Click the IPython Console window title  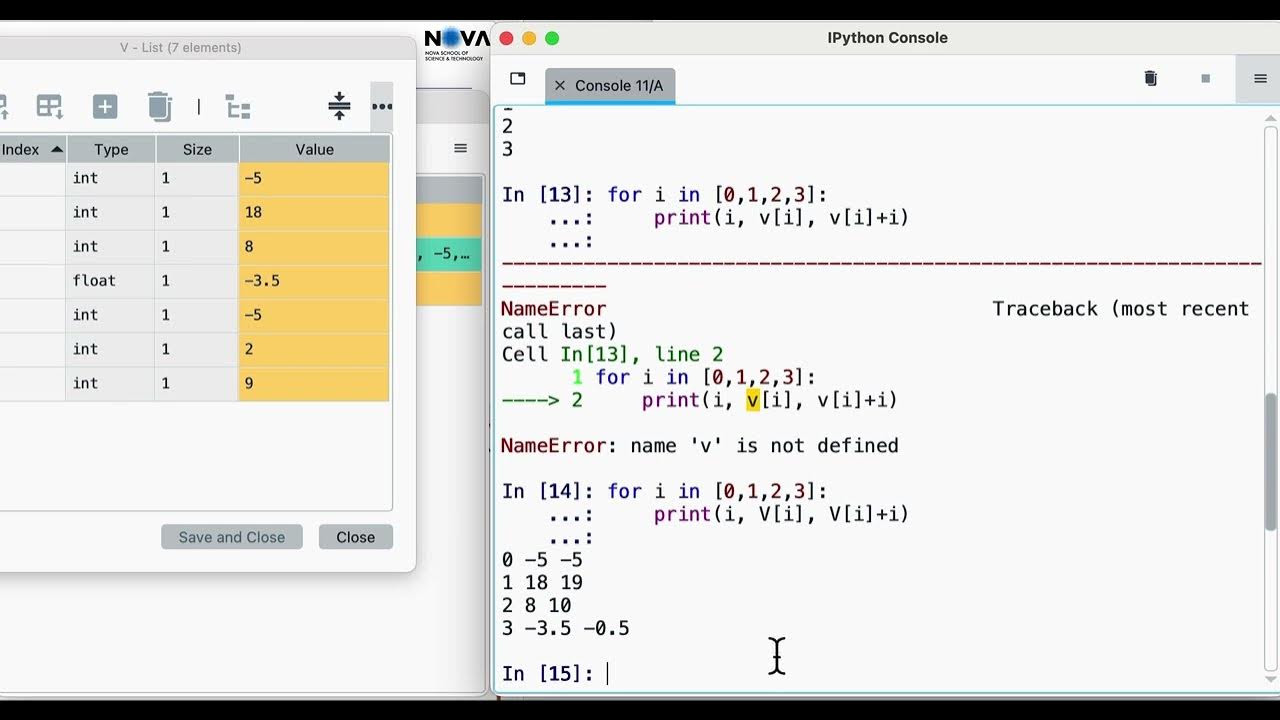click(887, 38)
